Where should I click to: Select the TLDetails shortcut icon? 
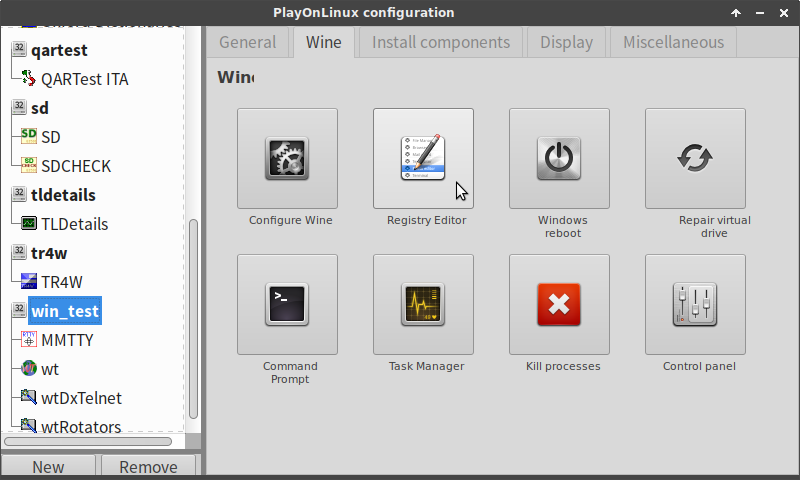[x=29, y=223]
